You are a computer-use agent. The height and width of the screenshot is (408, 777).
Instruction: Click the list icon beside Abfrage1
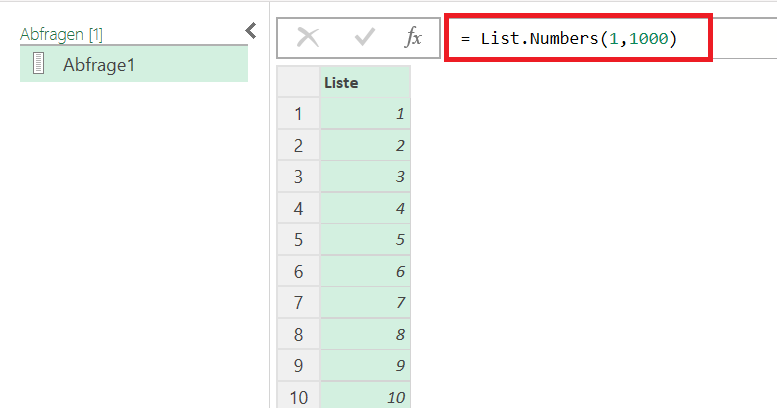click(39, 64)
